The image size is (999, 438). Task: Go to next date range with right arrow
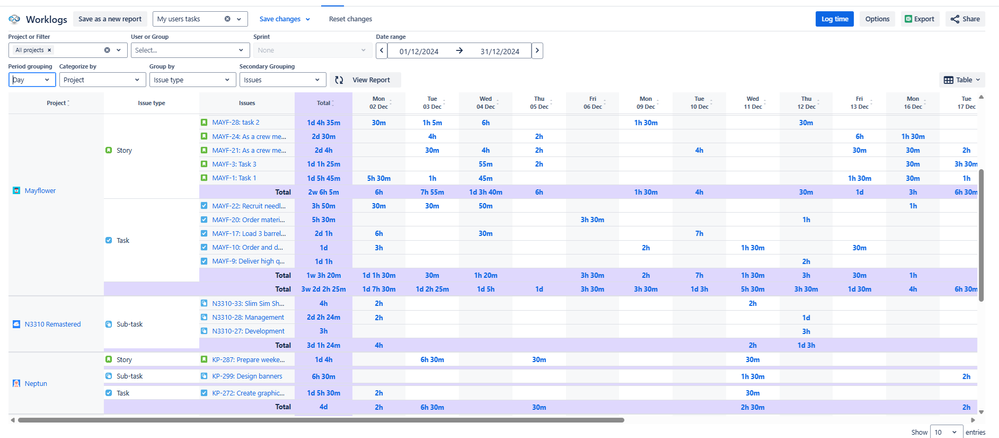click(x=537, y=50)
